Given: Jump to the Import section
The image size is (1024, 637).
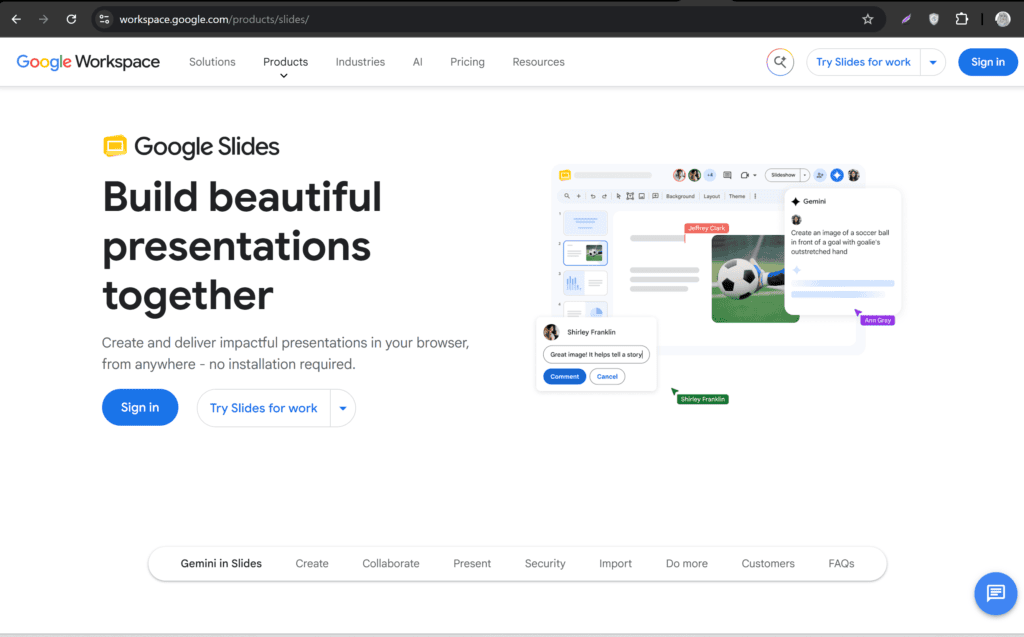Looking at the screenshot, I should click(x=615, y=563).
